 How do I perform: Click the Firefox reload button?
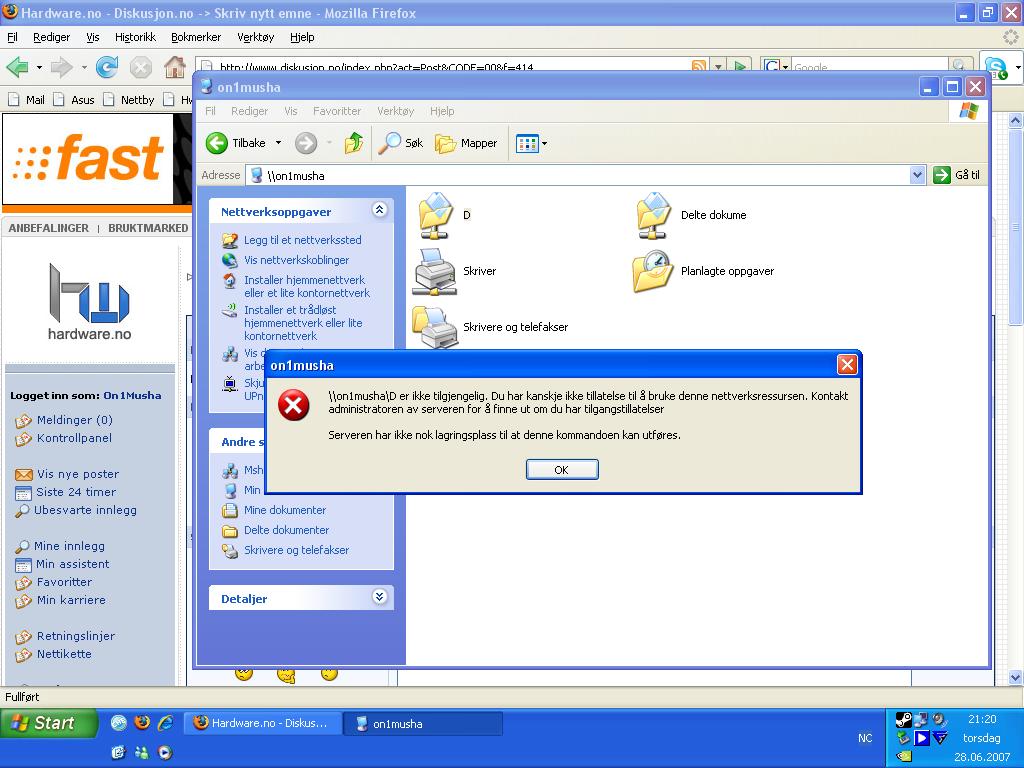coord(107,67)
